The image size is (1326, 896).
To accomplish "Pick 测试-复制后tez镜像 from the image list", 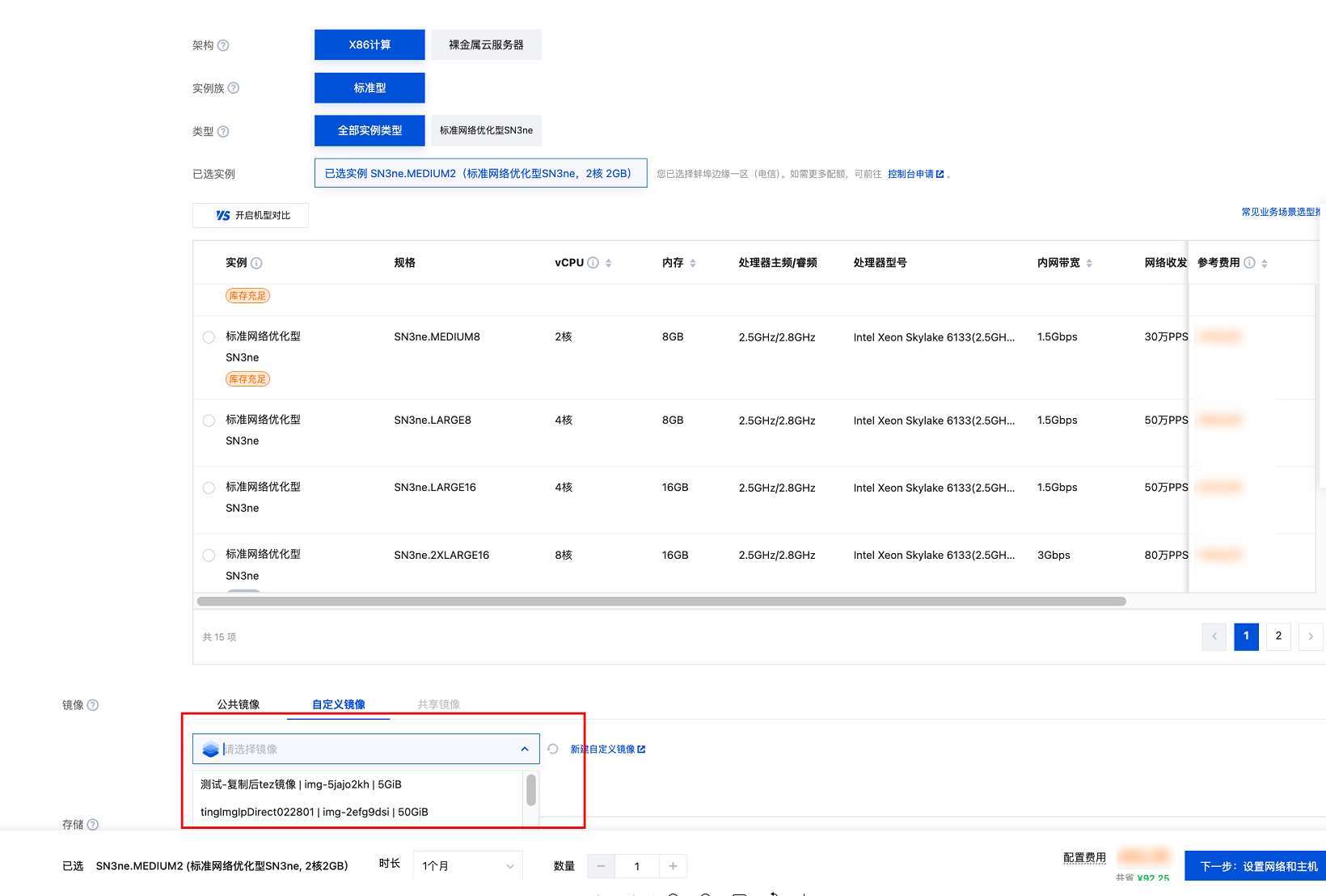I will coord(301,784).
